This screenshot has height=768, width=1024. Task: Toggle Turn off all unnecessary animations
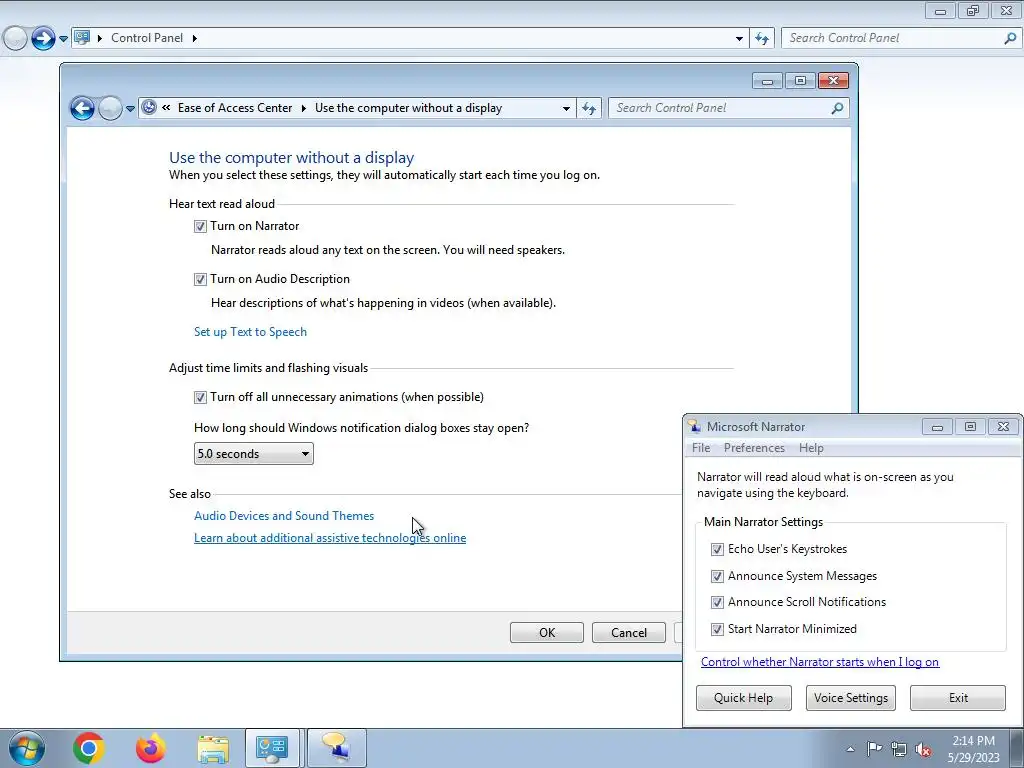(200, 397)
